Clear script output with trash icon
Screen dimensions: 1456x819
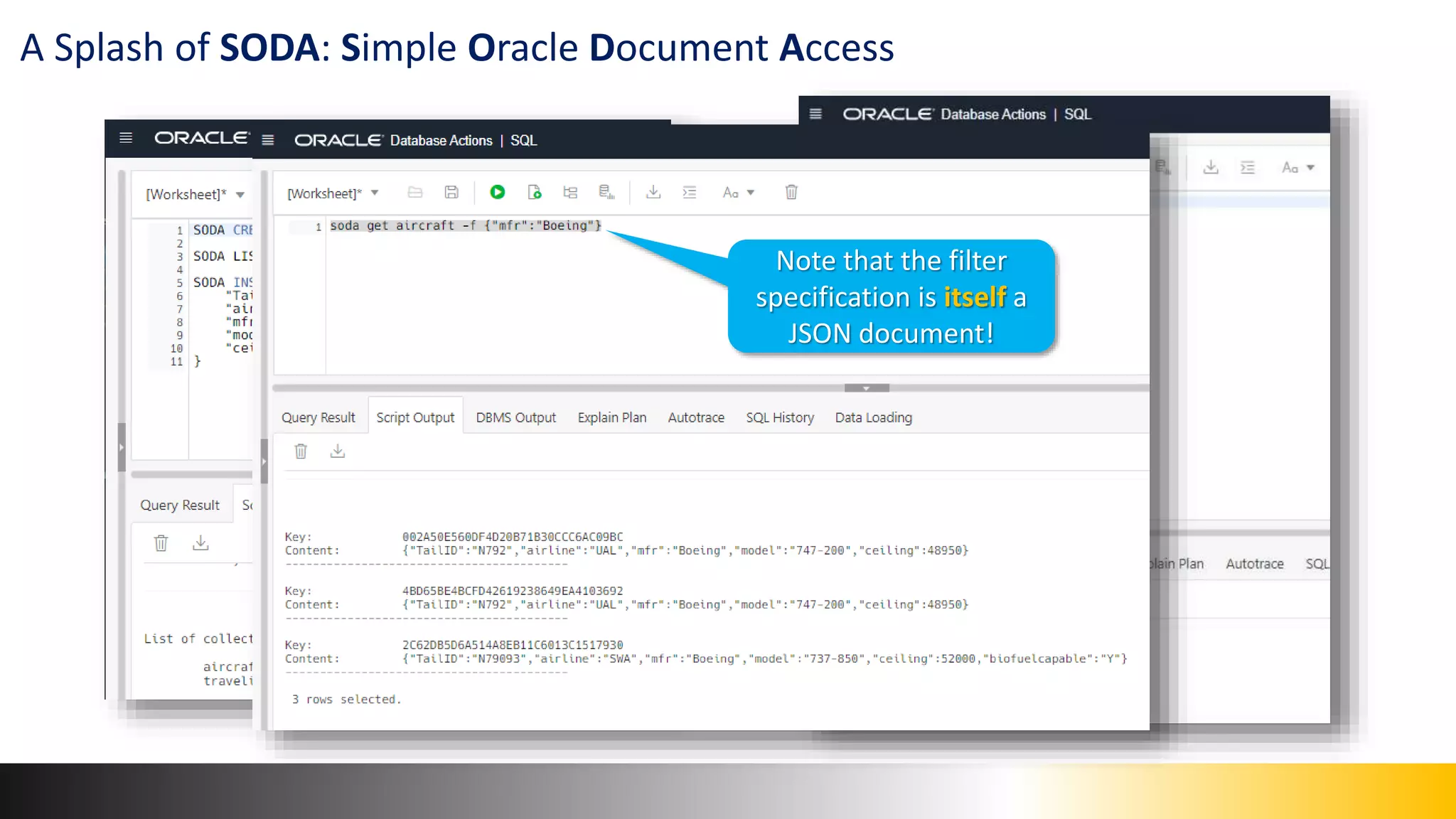301,451
